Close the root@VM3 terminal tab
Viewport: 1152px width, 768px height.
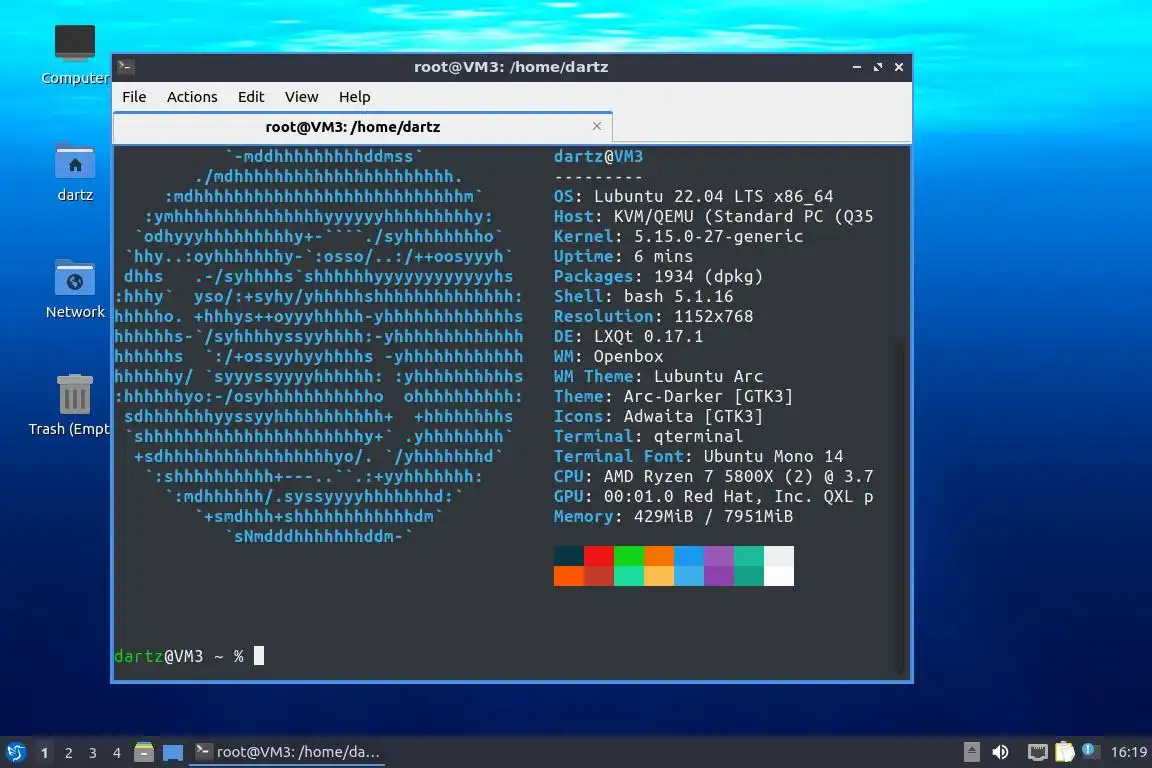597,126
